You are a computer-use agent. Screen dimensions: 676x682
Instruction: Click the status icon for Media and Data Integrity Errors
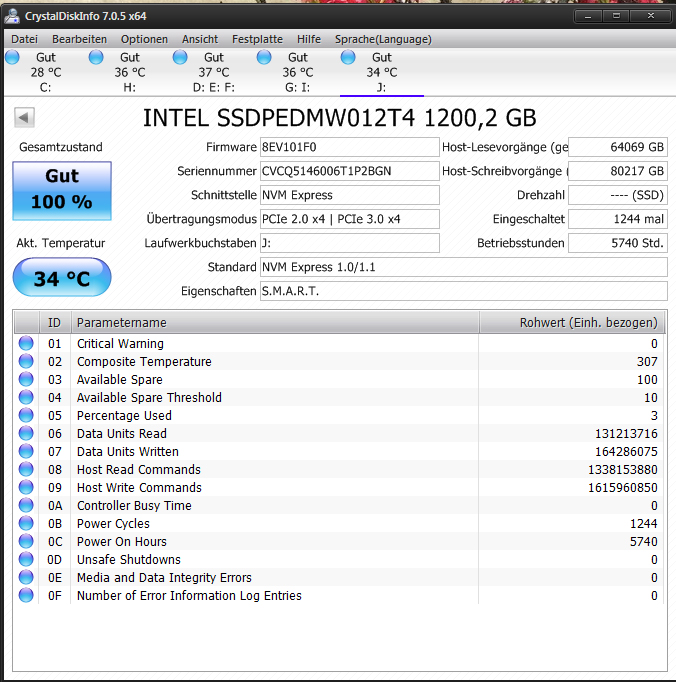26,577
